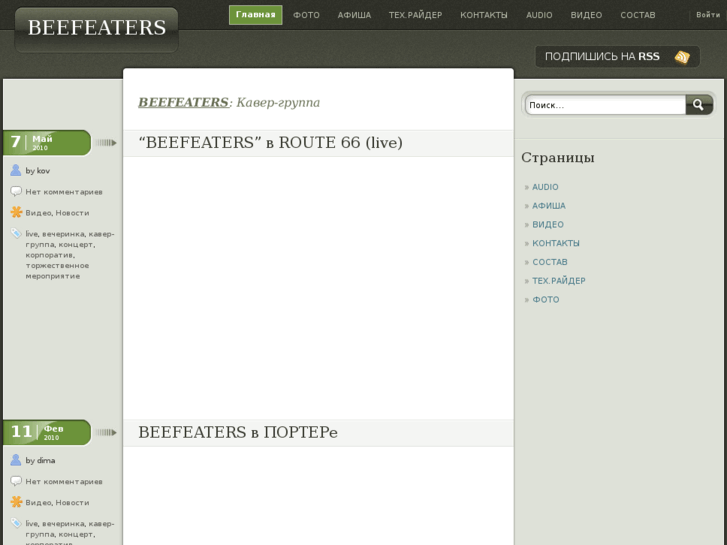Open ТЕХ.РАЙДЕР in the Страницы sidebar
This screenshot has height=545, width=727.
559,281
